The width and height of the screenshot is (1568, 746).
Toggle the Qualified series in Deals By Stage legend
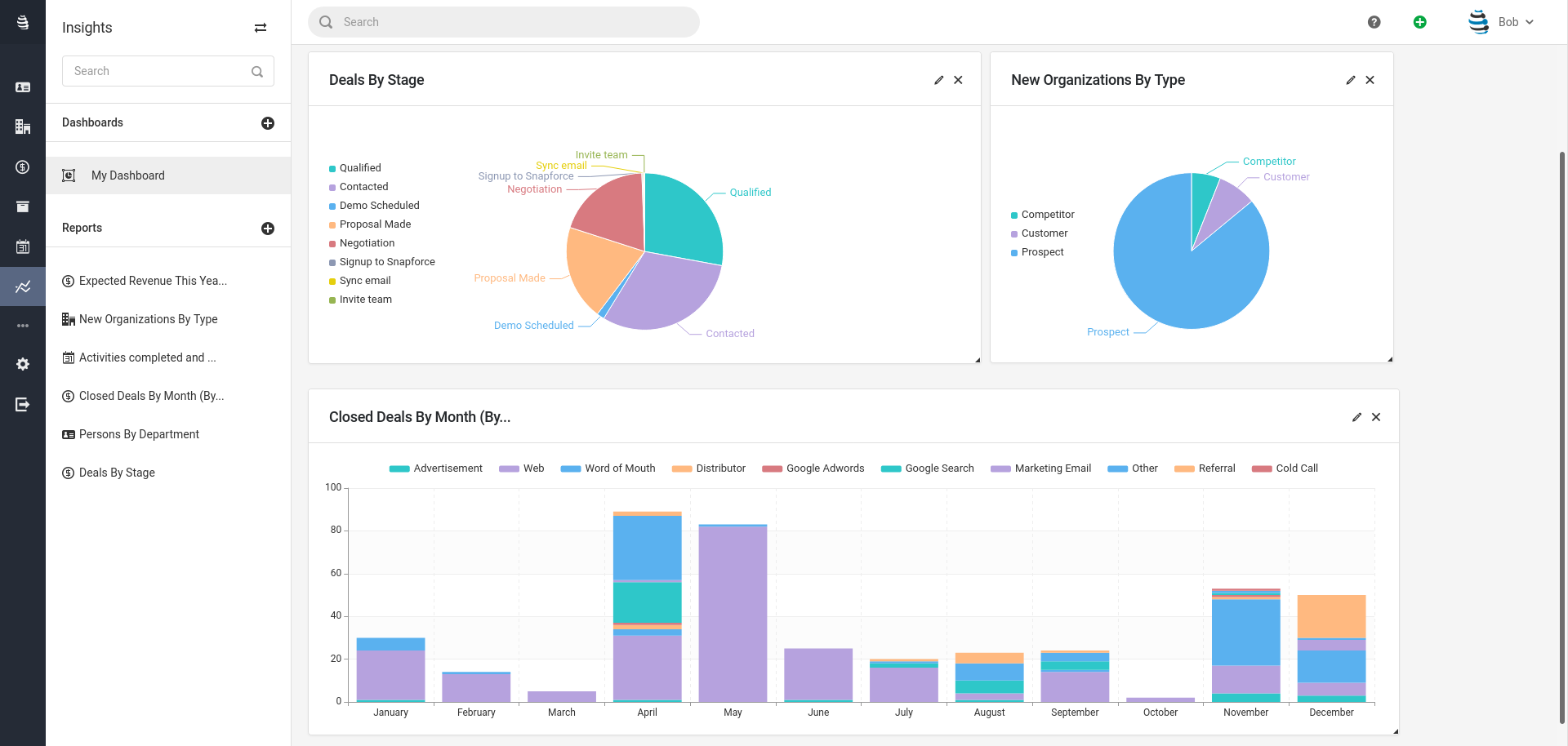click(x=355, y=168)
